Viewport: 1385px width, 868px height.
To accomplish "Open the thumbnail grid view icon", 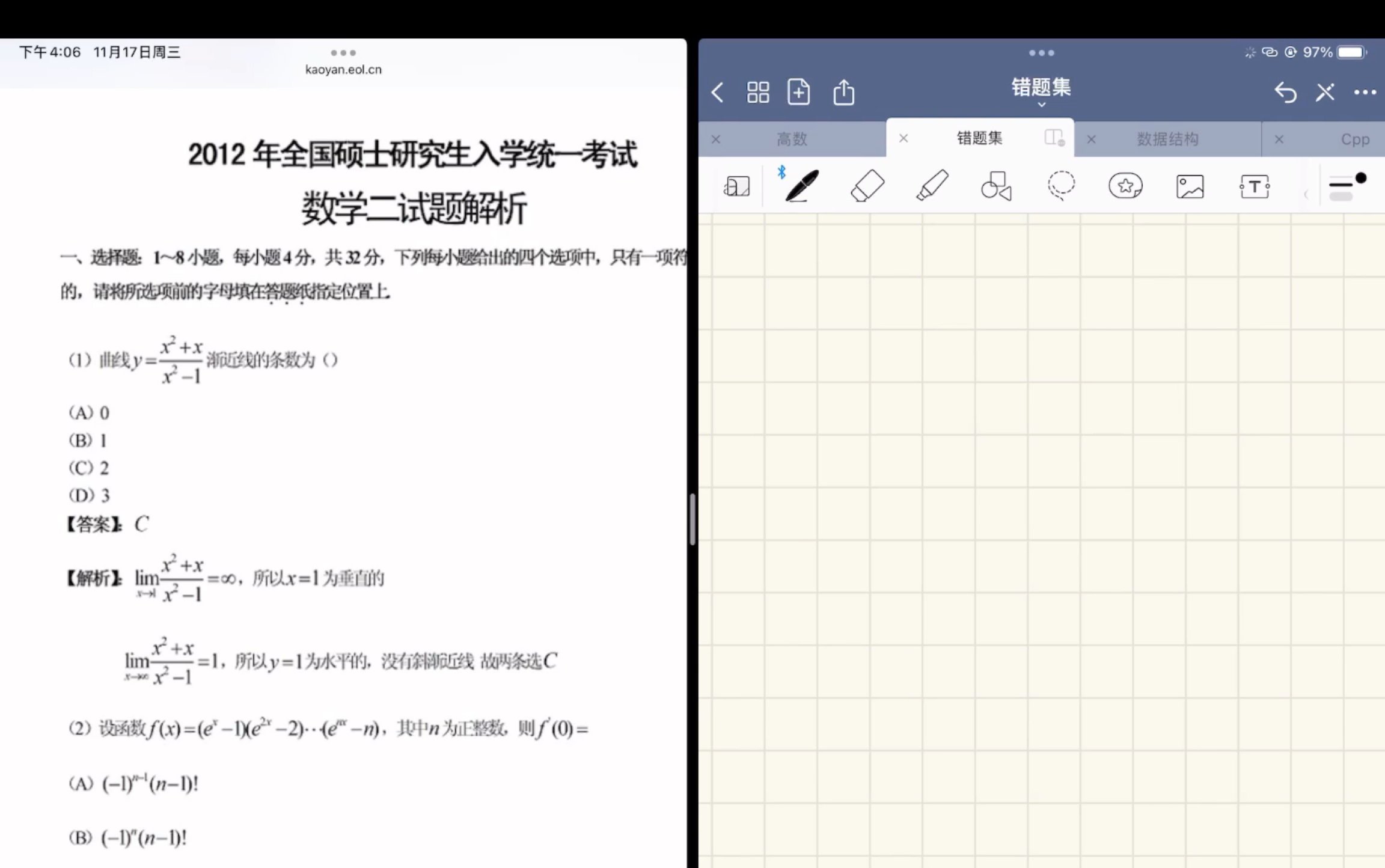I will pos(757,93).
